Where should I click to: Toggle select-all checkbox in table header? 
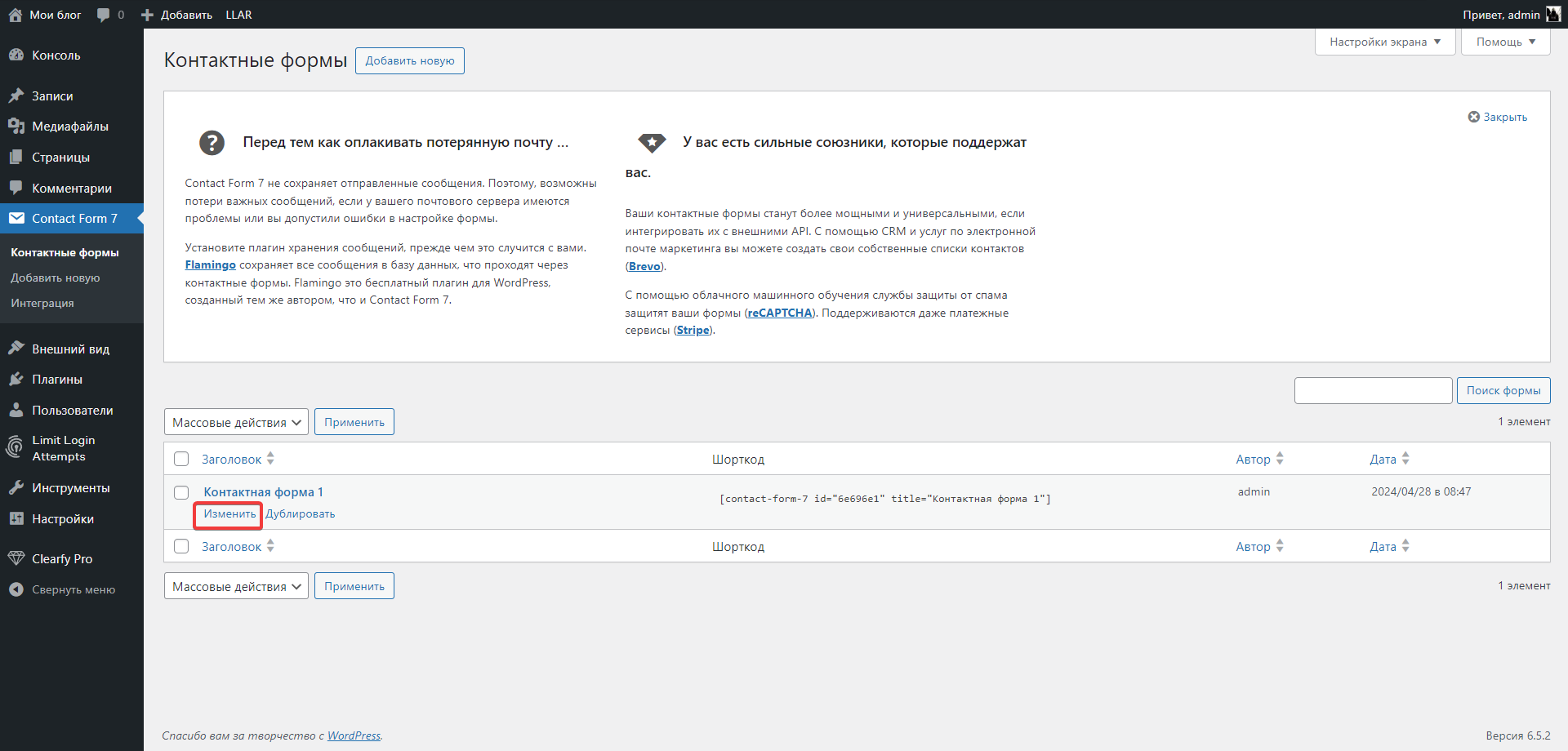(181, 459)
